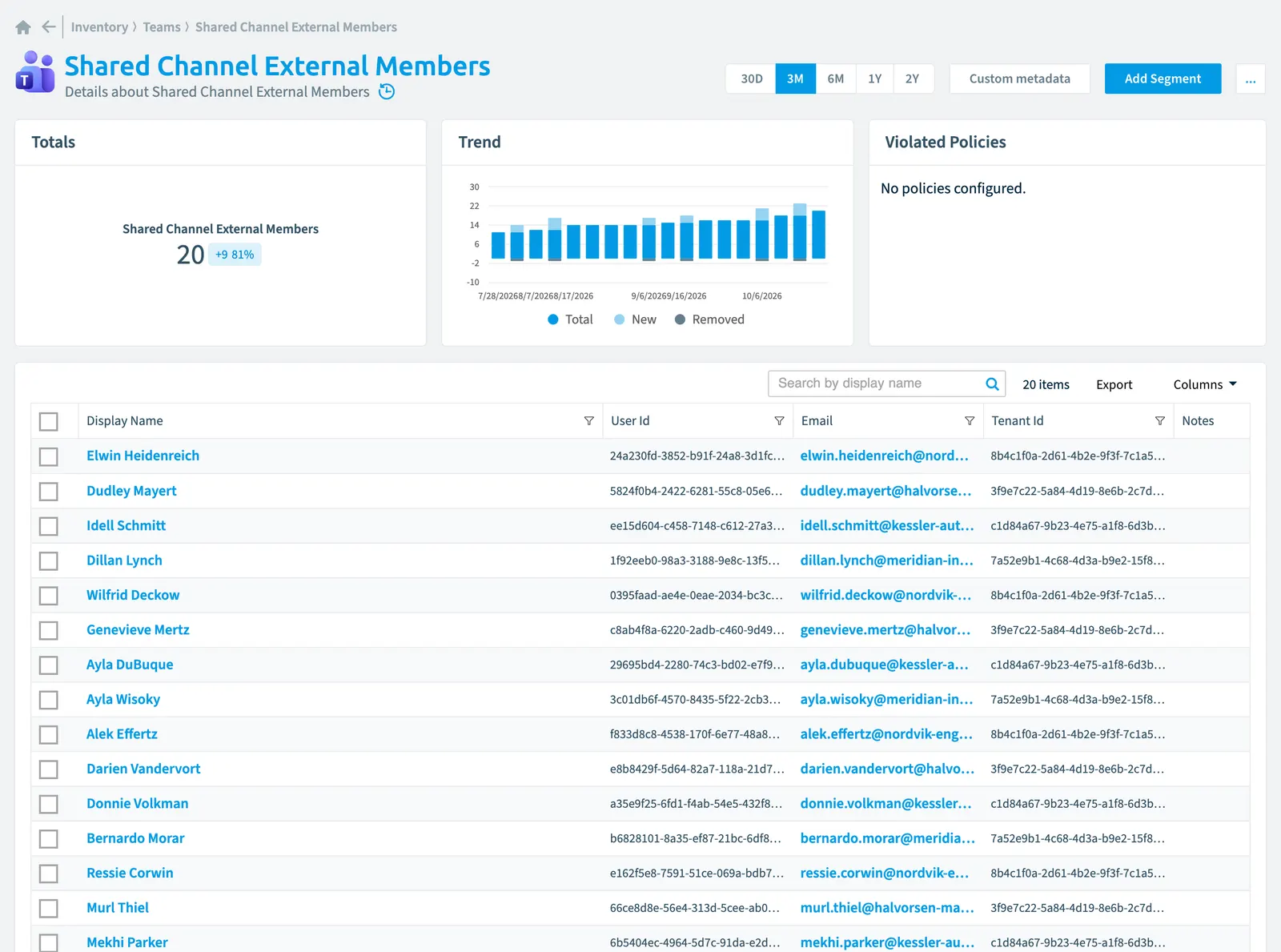Select the 3M time range
Screen dimensions: 1281x952
click(795, 79)
